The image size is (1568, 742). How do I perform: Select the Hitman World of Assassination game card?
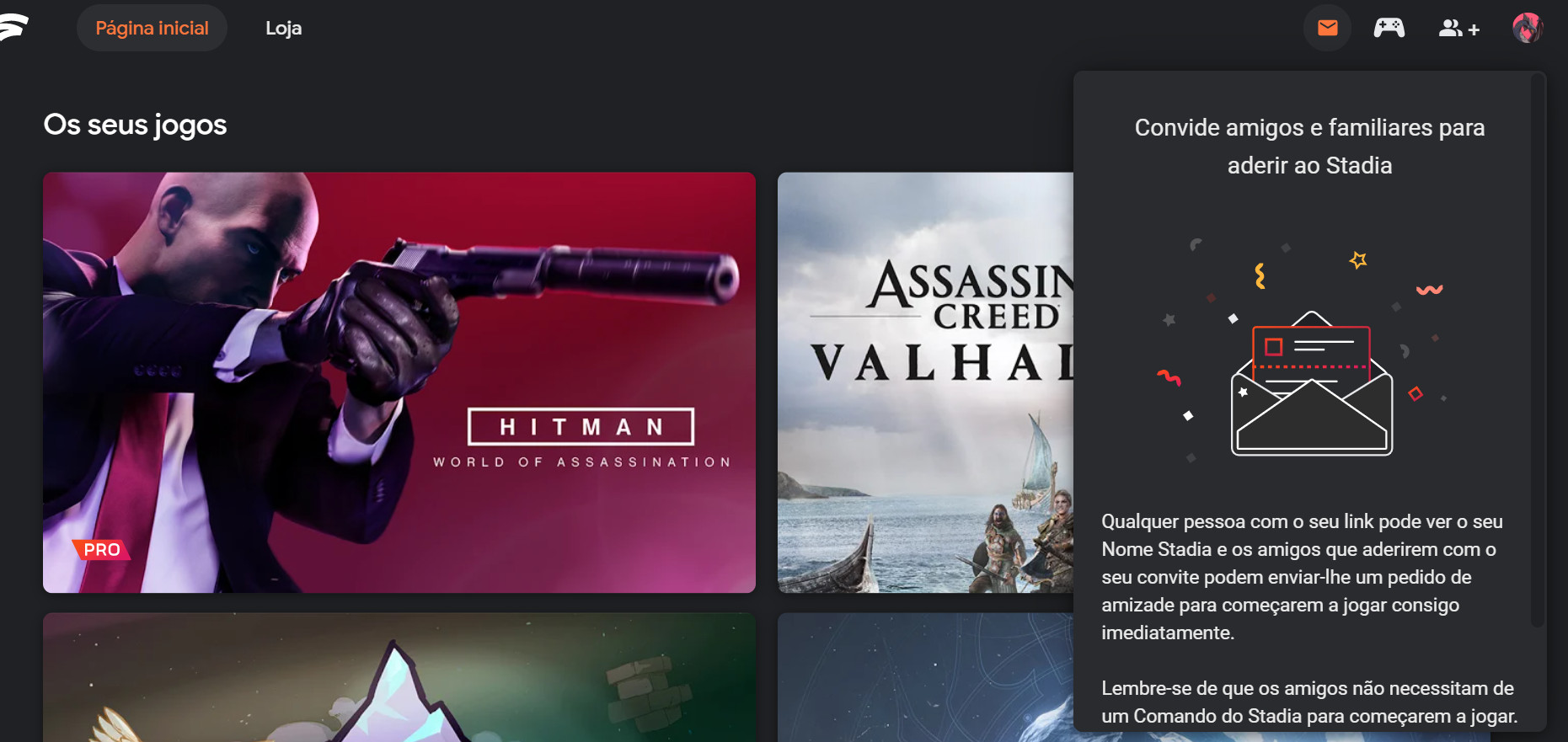coord(399,382)
